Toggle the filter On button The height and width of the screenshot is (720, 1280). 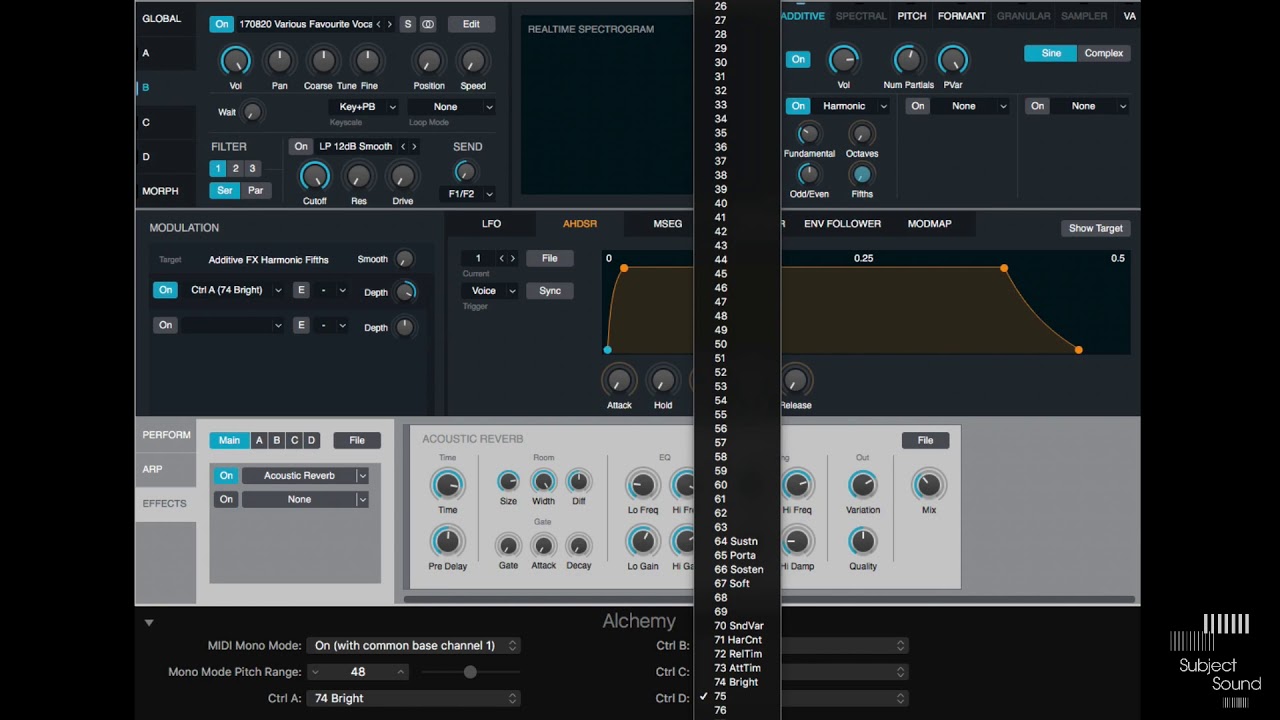(301, 146)
